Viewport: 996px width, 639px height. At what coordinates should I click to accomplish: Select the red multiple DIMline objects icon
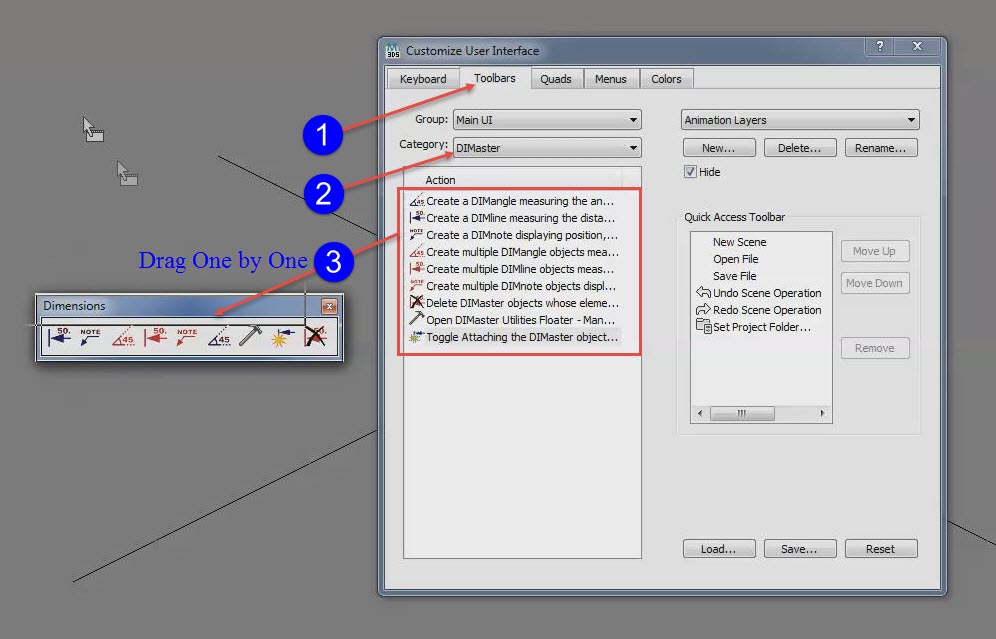click(157, 336)
